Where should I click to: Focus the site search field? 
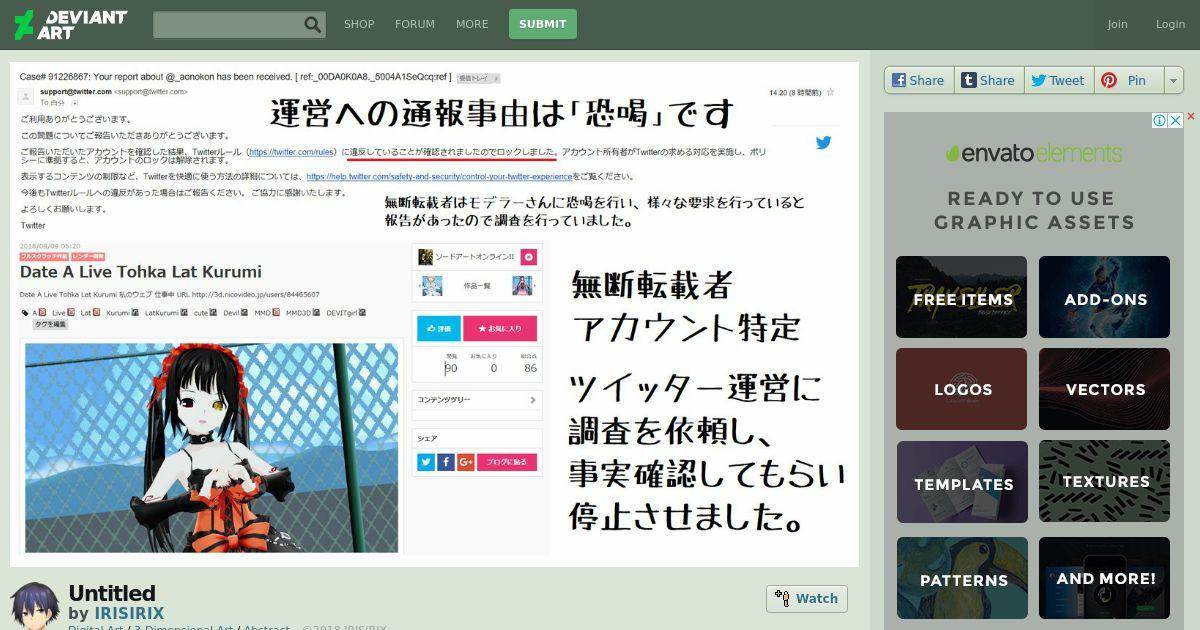[228, 25]
